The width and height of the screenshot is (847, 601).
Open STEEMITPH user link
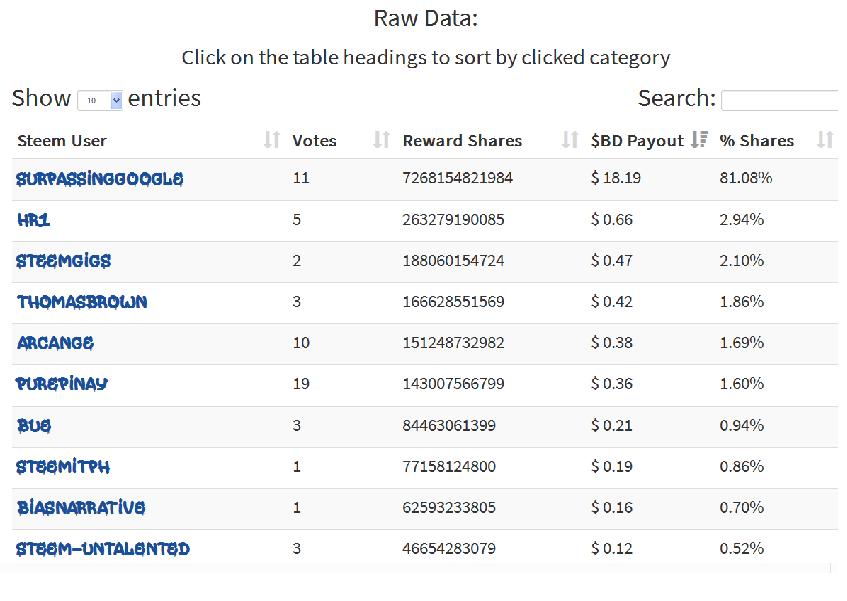(63, 467)
